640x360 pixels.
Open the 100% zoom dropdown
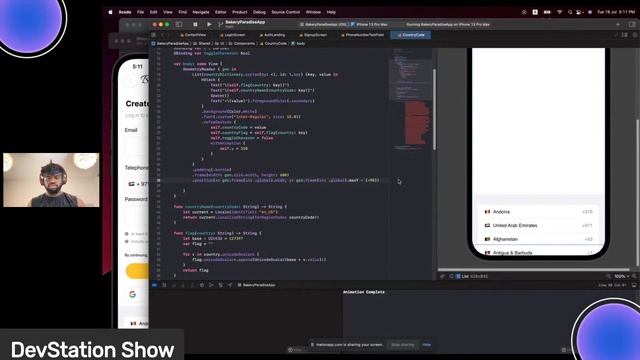pos(622,276)
